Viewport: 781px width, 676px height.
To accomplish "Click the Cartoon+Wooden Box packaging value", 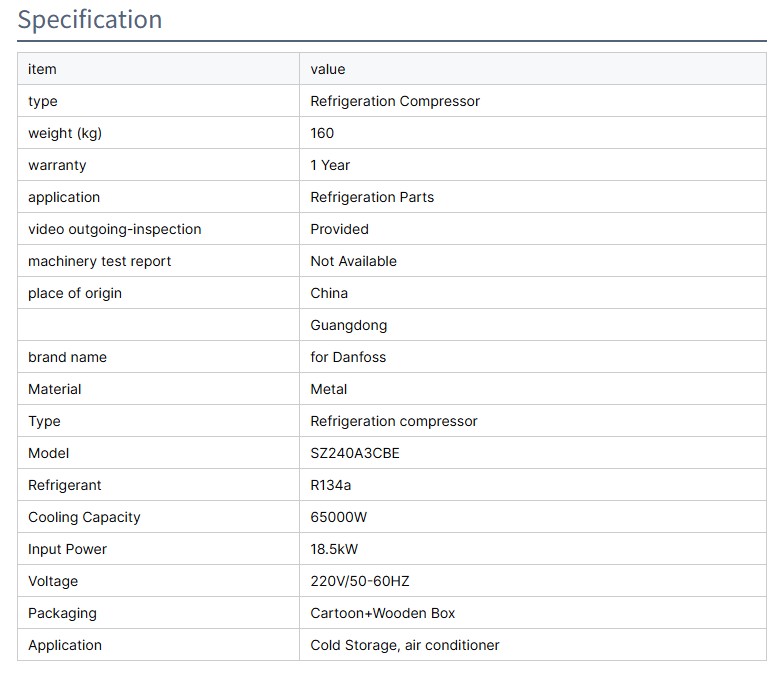I will (x=383, y=613).
